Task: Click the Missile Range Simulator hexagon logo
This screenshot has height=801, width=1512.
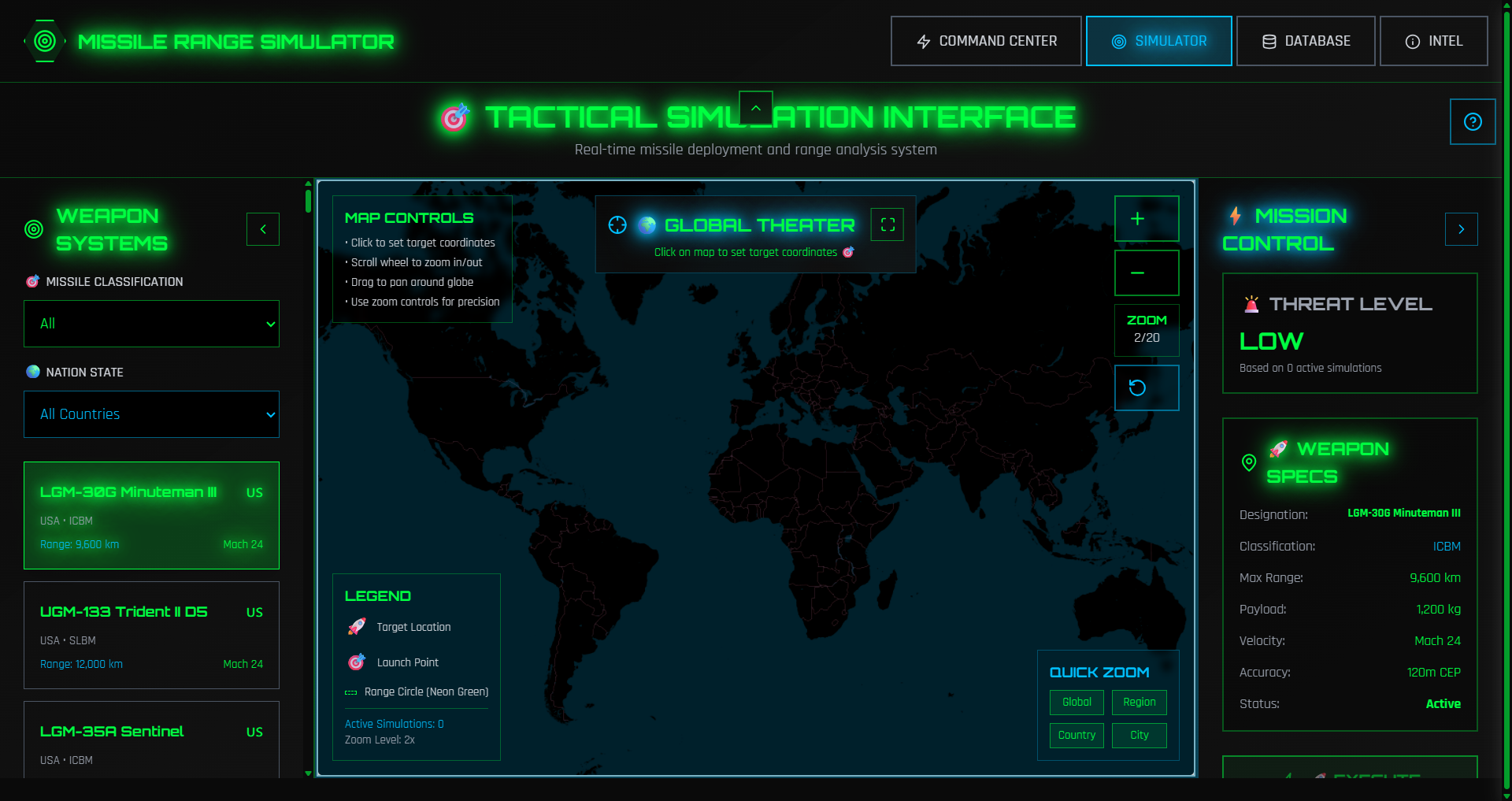Action: click(x=45, y=41)
